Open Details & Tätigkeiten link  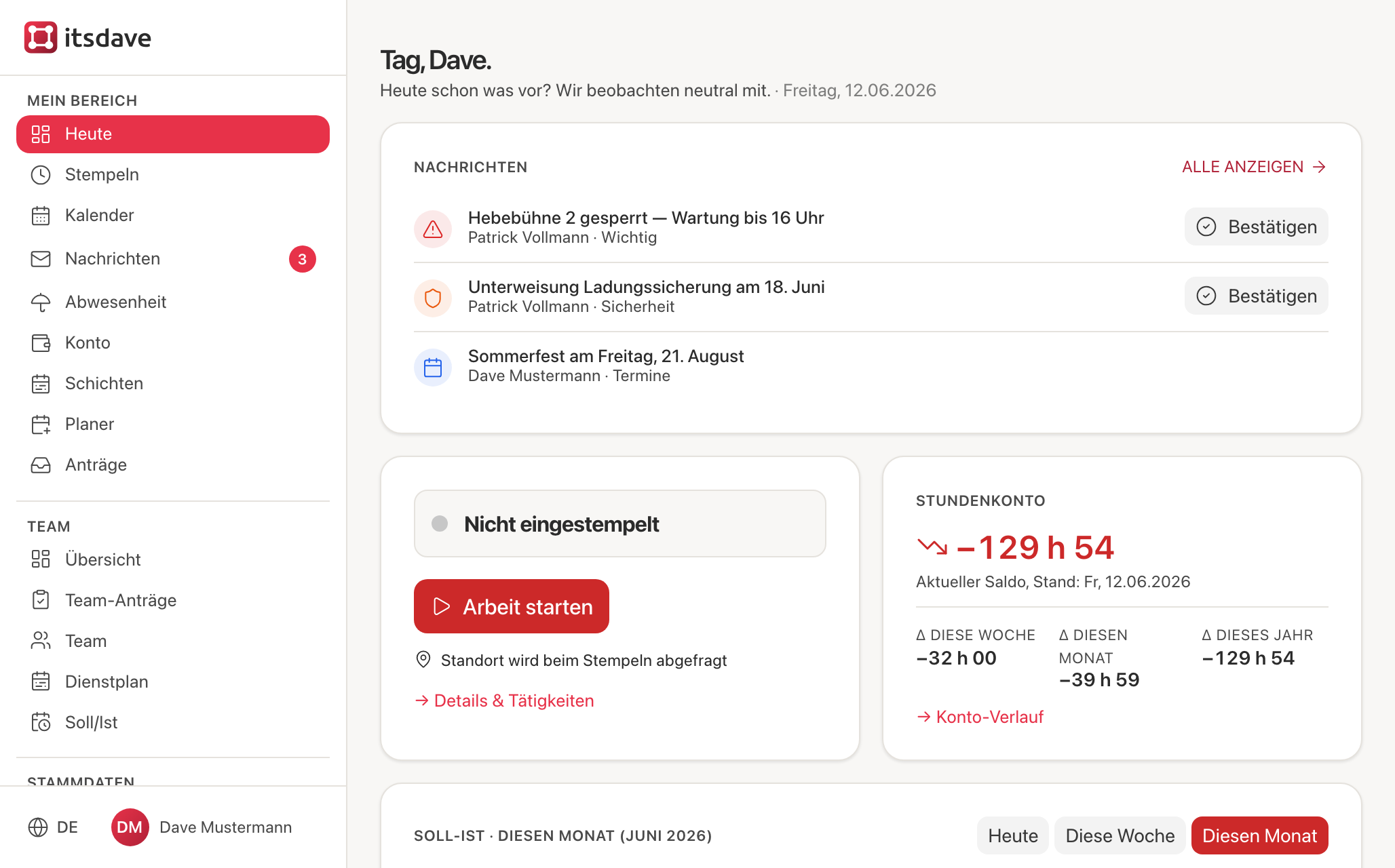coord(504,701)
